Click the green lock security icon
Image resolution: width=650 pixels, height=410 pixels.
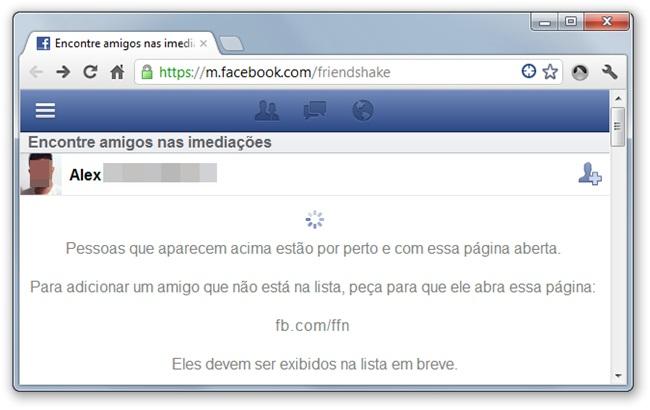[x=147, y=72]
